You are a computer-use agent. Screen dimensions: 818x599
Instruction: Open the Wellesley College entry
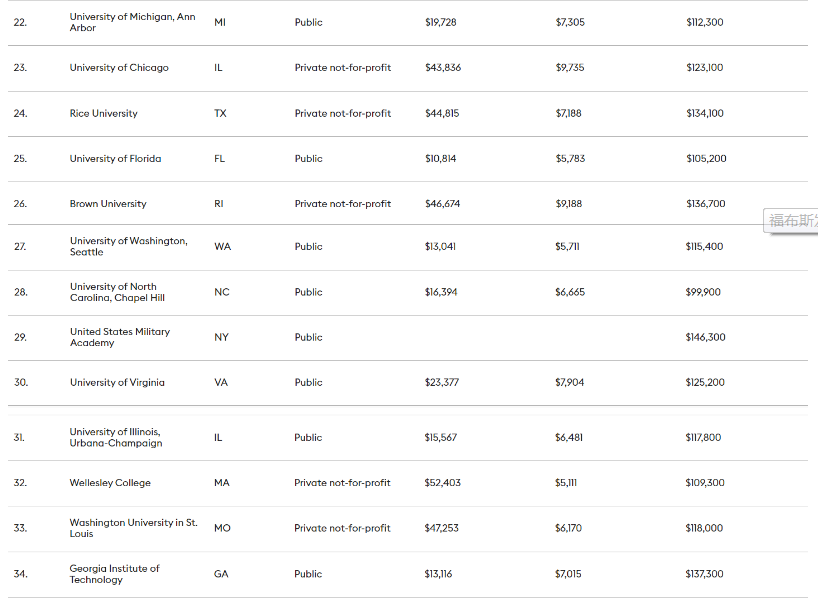[x=110, y=483]
